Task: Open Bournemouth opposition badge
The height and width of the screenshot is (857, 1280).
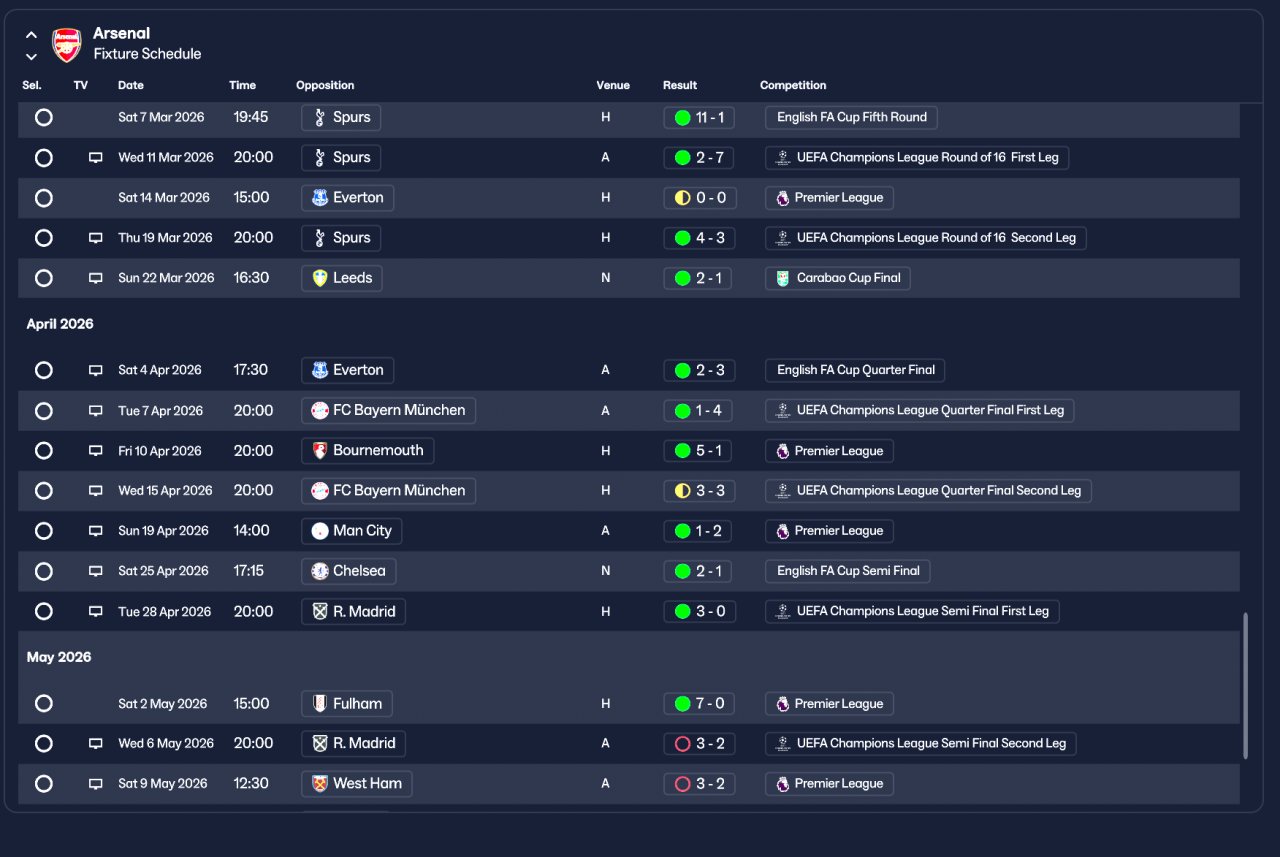Action: [367, 451]
